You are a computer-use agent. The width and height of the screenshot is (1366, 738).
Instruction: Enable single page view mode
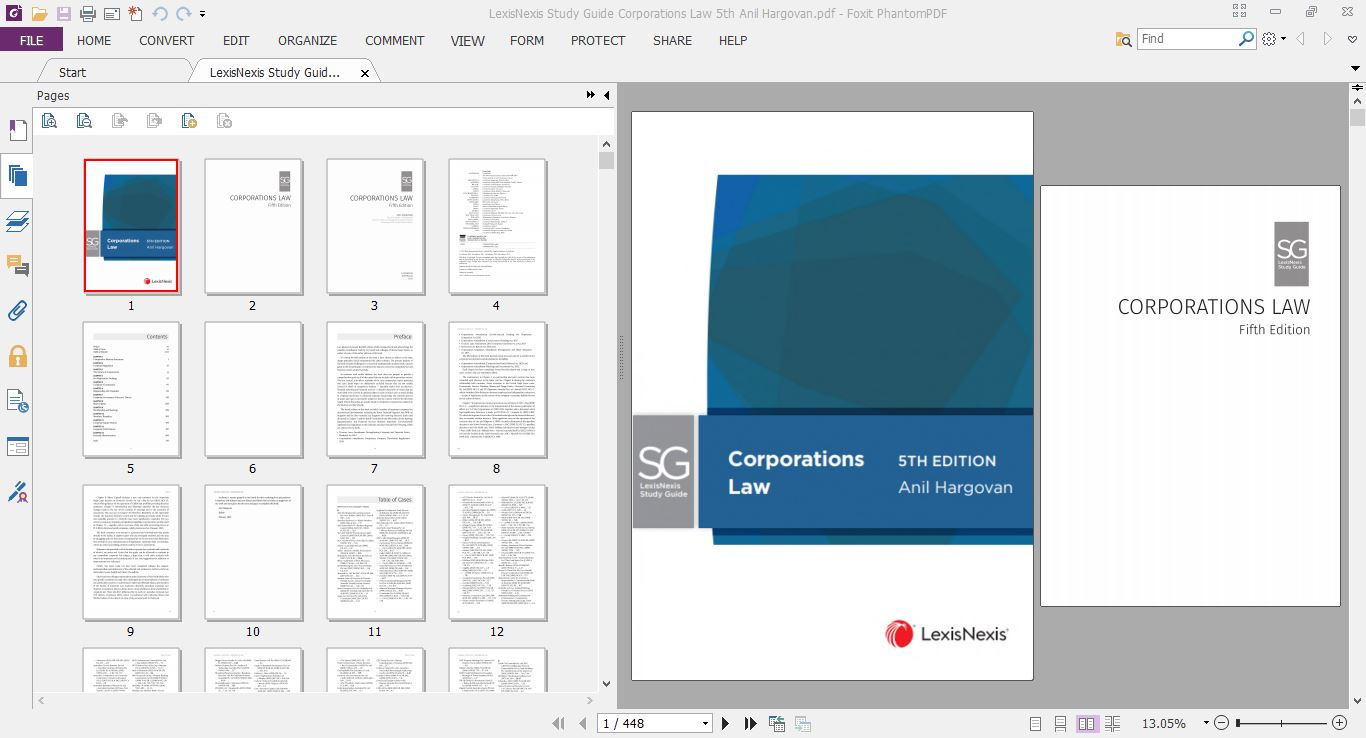click(x=1035, y=723)
